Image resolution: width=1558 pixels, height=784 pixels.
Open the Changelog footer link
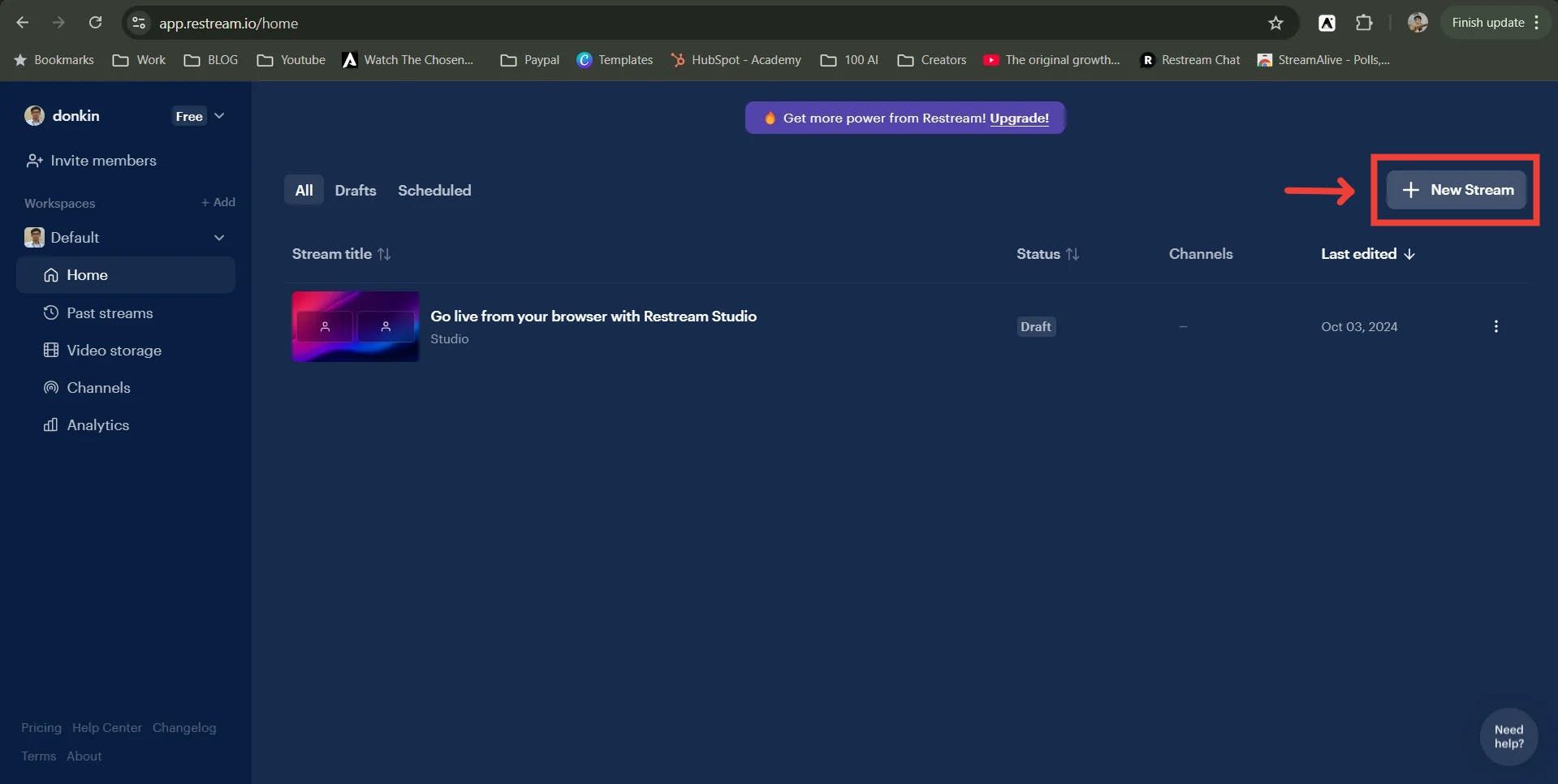[x=184, y=728]
